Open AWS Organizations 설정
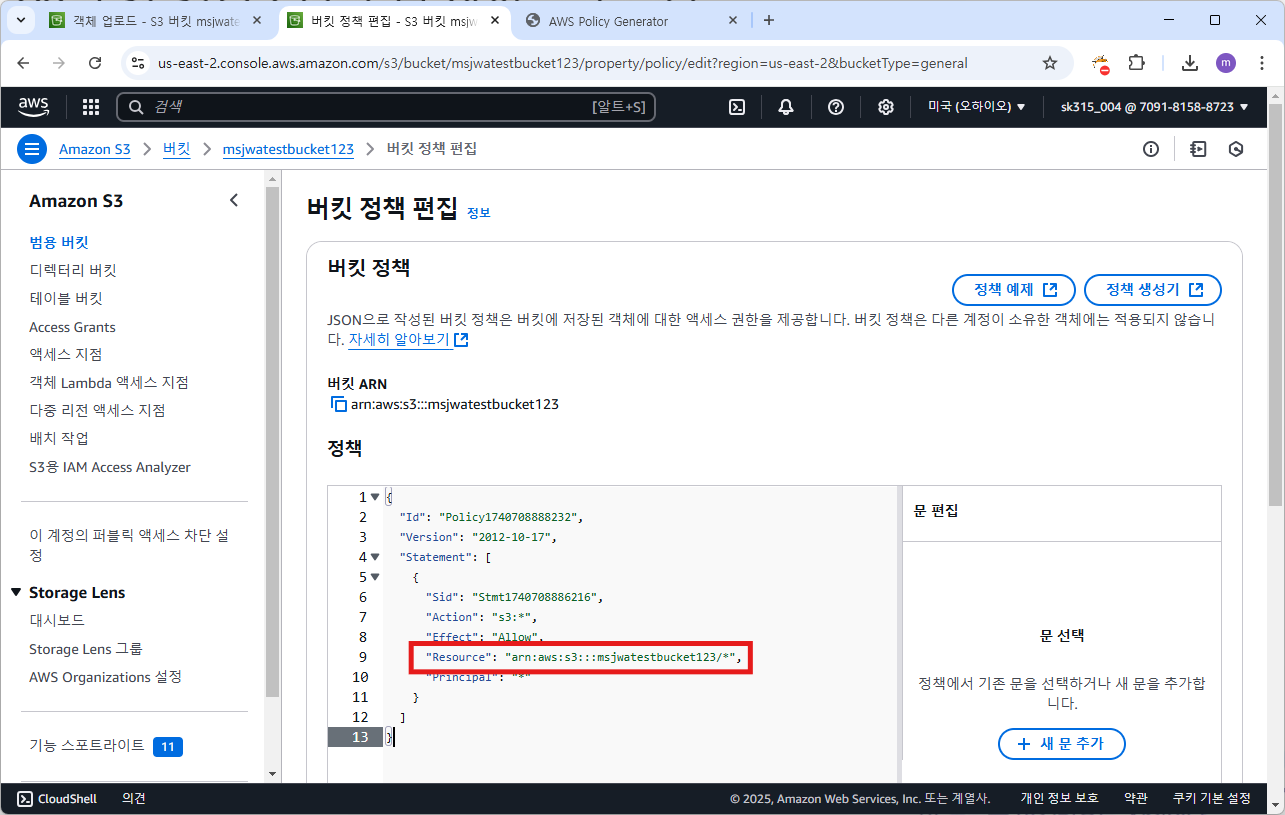Image resolution: width=1285 pixels, height=815 pixels. (x=105, y=677)
